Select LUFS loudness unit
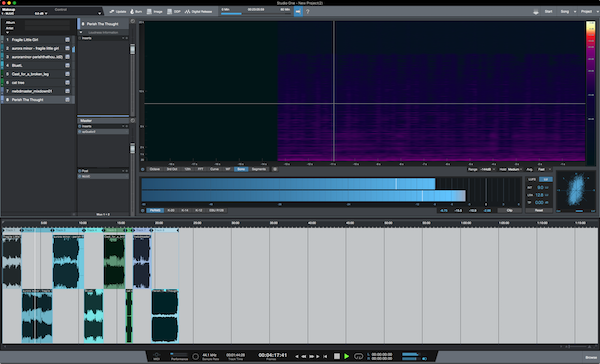The height and width of the screenshot is (364, 600). (532, 179)
